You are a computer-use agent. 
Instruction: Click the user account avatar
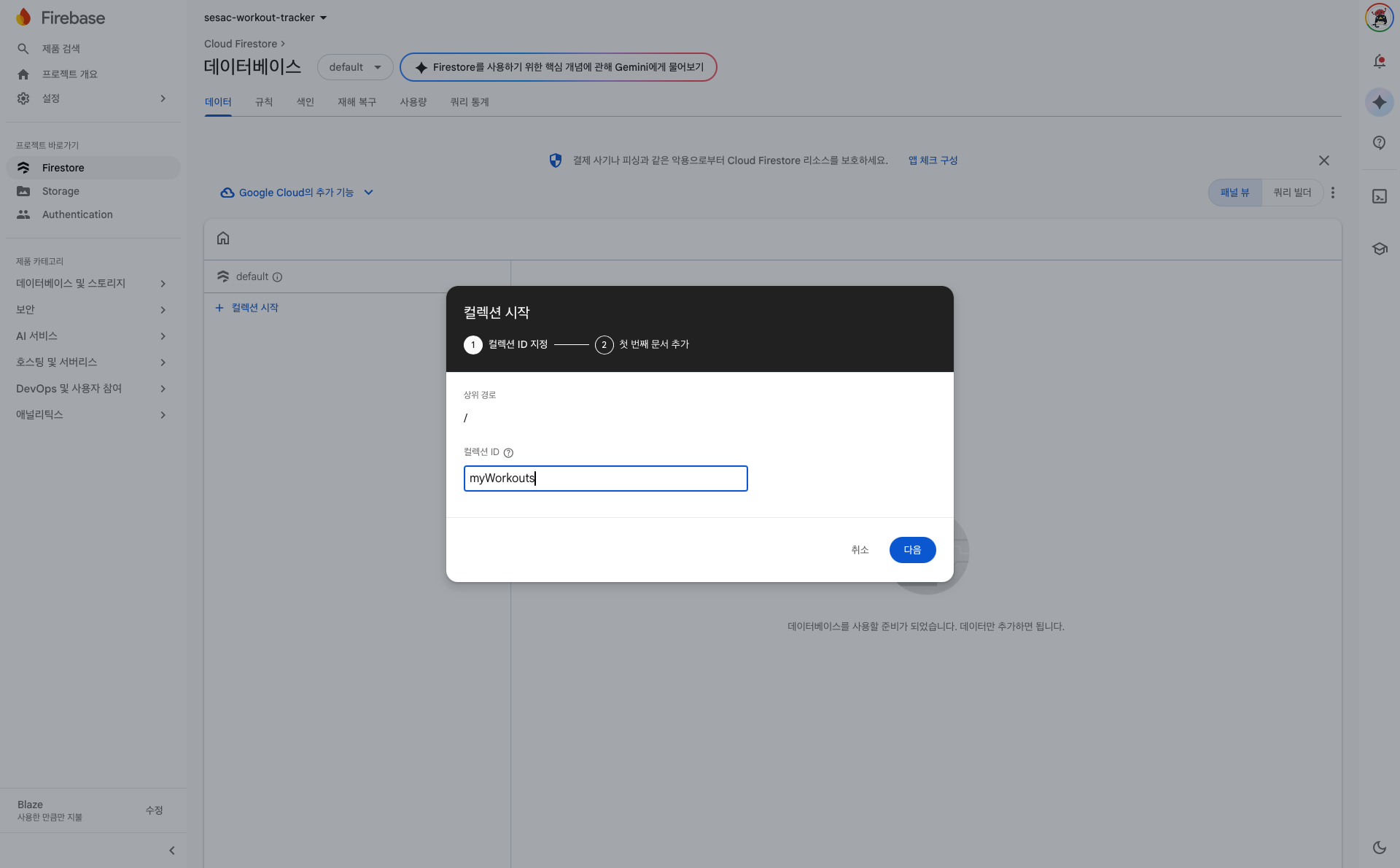point(1379,18)
